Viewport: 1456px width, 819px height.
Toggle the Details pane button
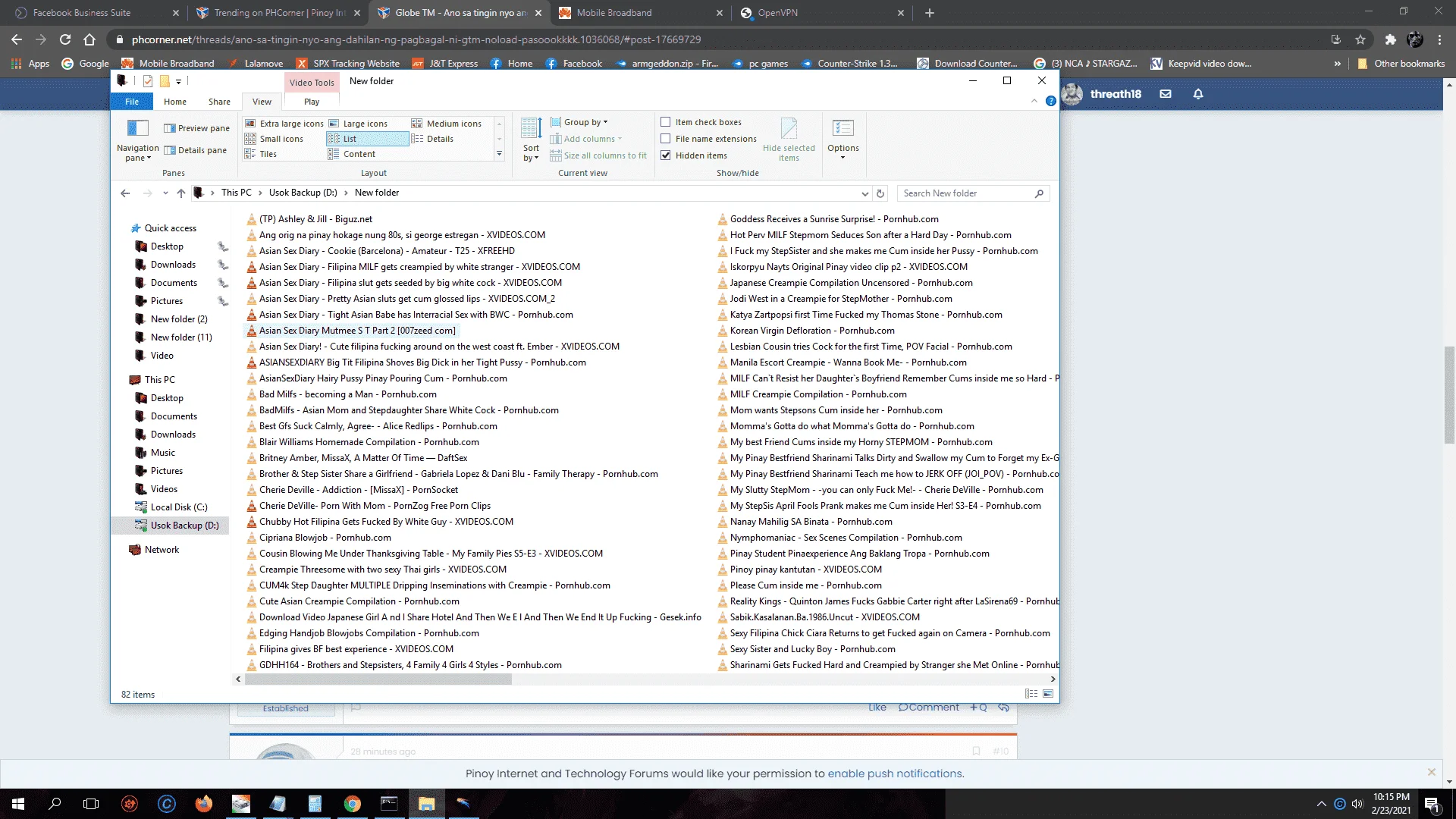coord(195,150)
